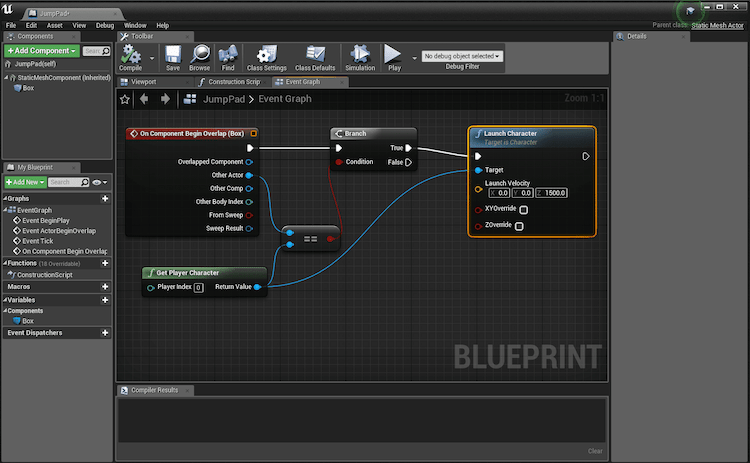Collapse the EventGraph tree item
Screen dimensions: 750x463
(5, 210)
